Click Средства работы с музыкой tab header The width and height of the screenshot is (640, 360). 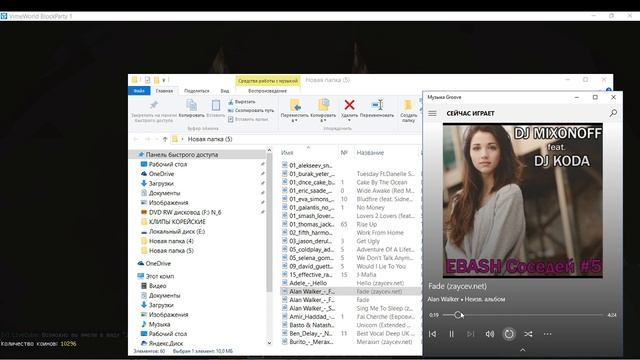(x=268, y=81)
